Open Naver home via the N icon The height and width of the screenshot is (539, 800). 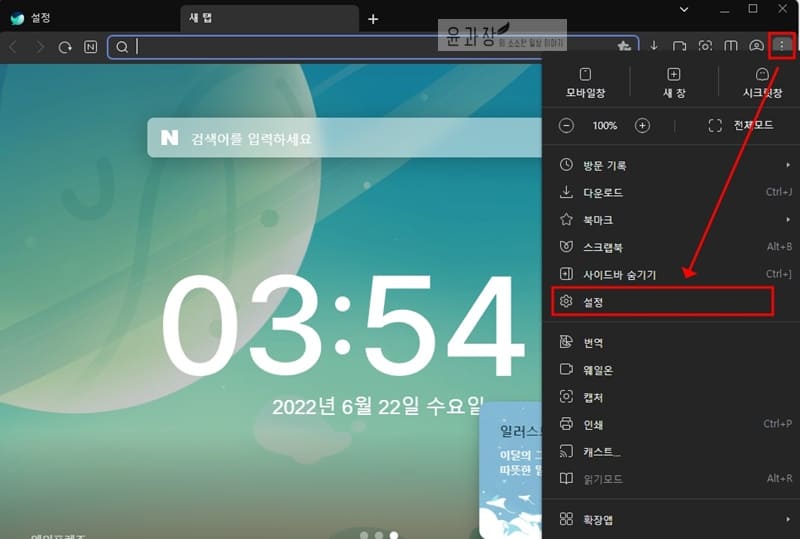91,47
